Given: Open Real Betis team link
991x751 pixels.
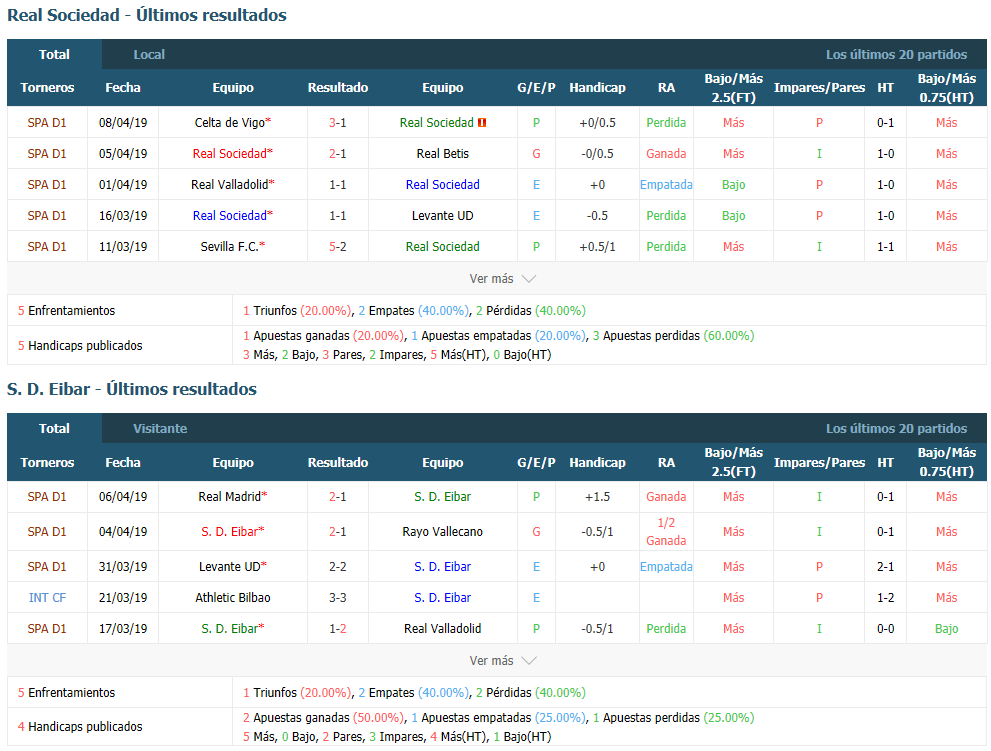Looking at the screenshot, I should click(x=442, y=154).
